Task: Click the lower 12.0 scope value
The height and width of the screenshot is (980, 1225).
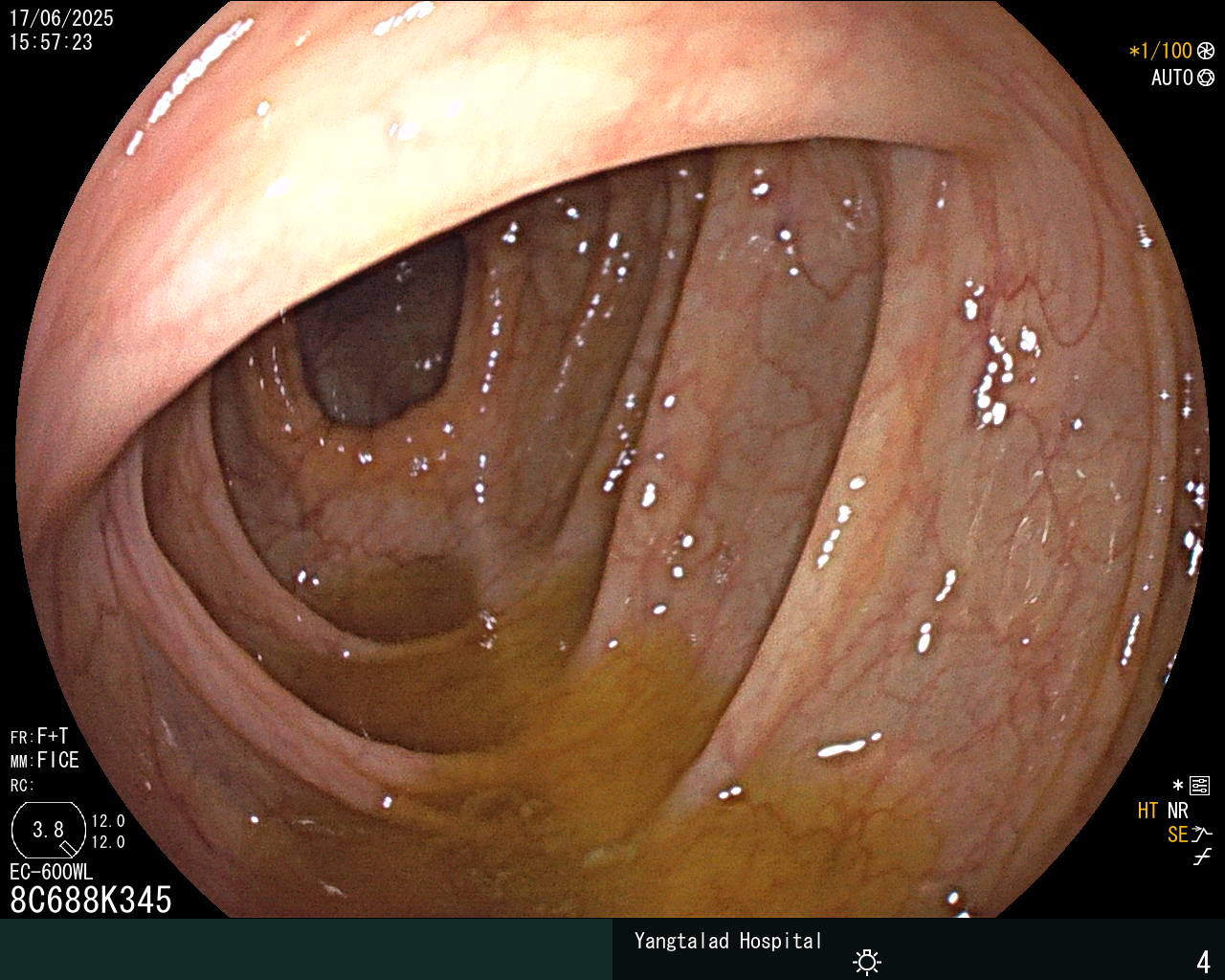Action: click(108, 842)
